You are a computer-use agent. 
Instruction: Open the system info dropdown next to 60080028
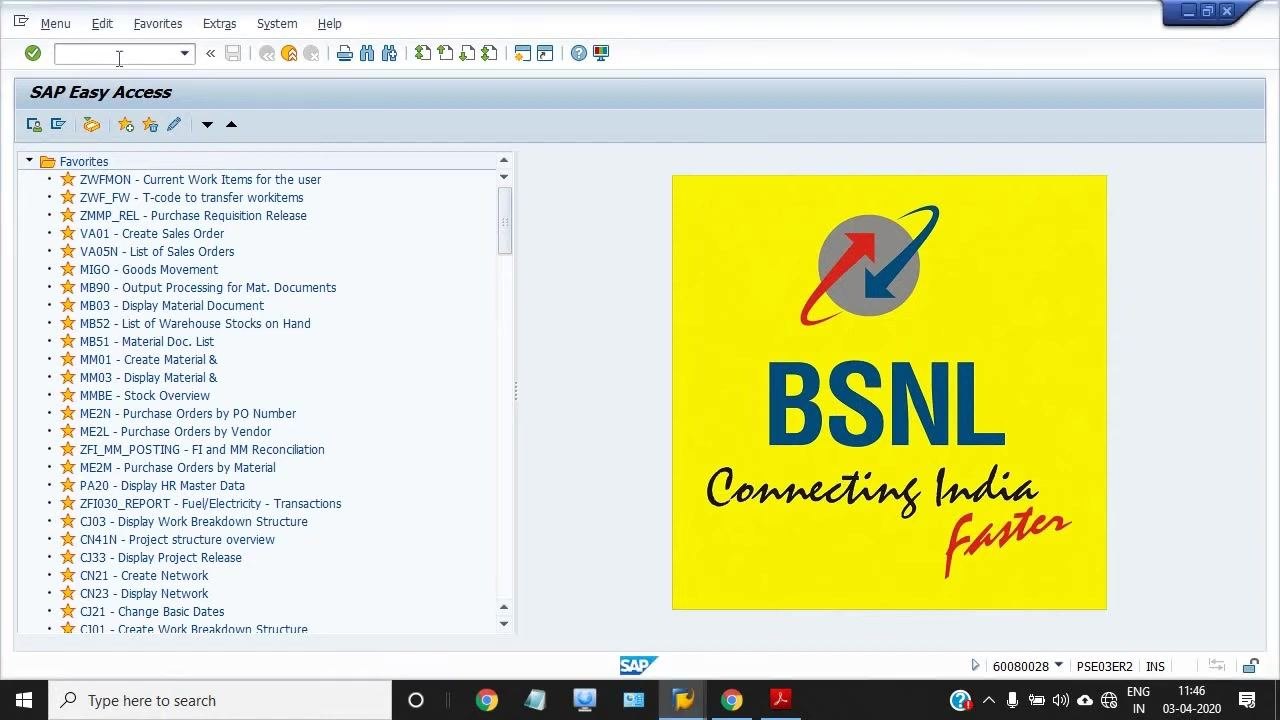(x=1059, y=665)
